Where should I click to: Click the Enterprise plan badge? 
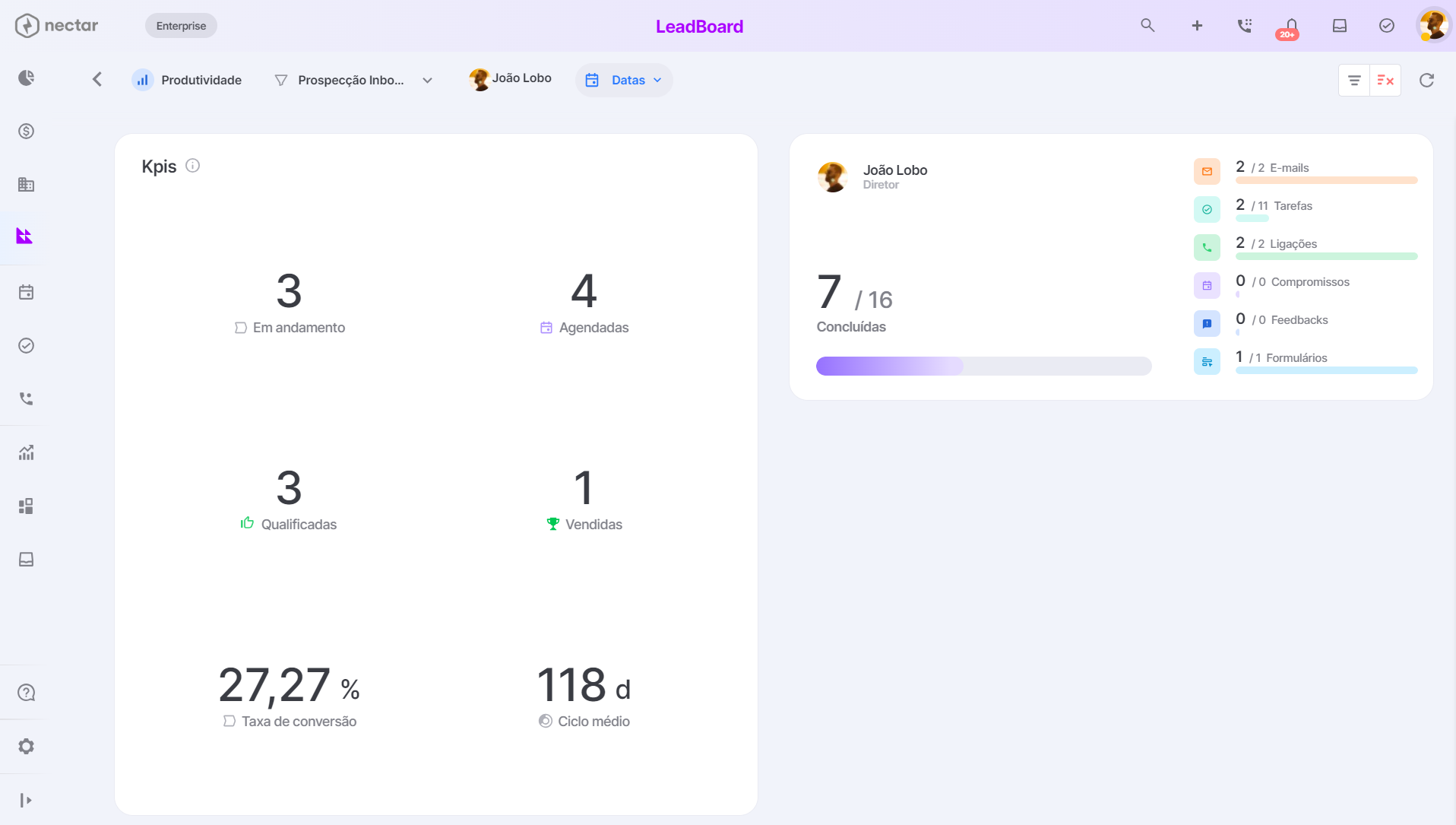tap(181, 26)
